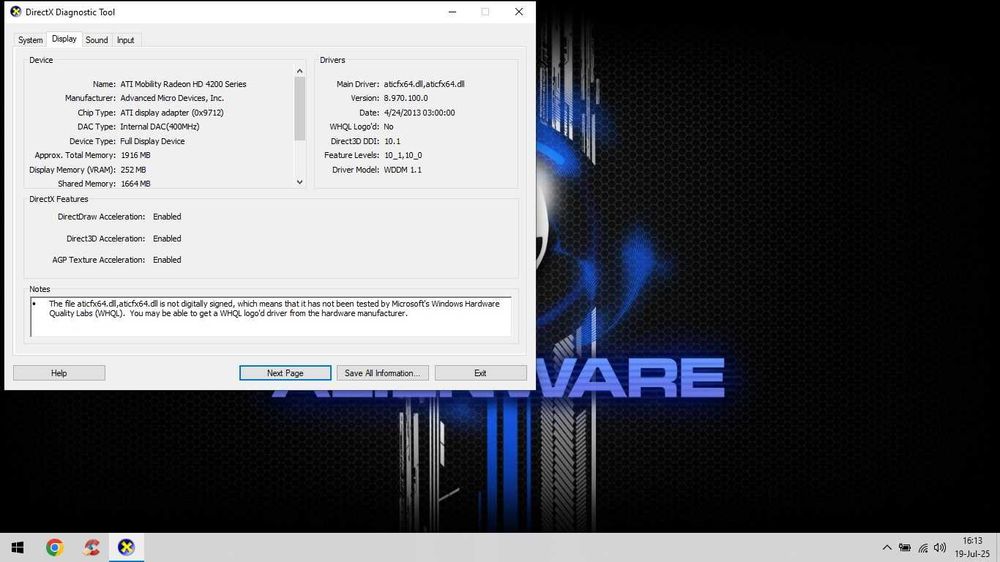Minimize the DirectX Diagnostic Tool window
1000x562 pixels.
tap(452, 11)
